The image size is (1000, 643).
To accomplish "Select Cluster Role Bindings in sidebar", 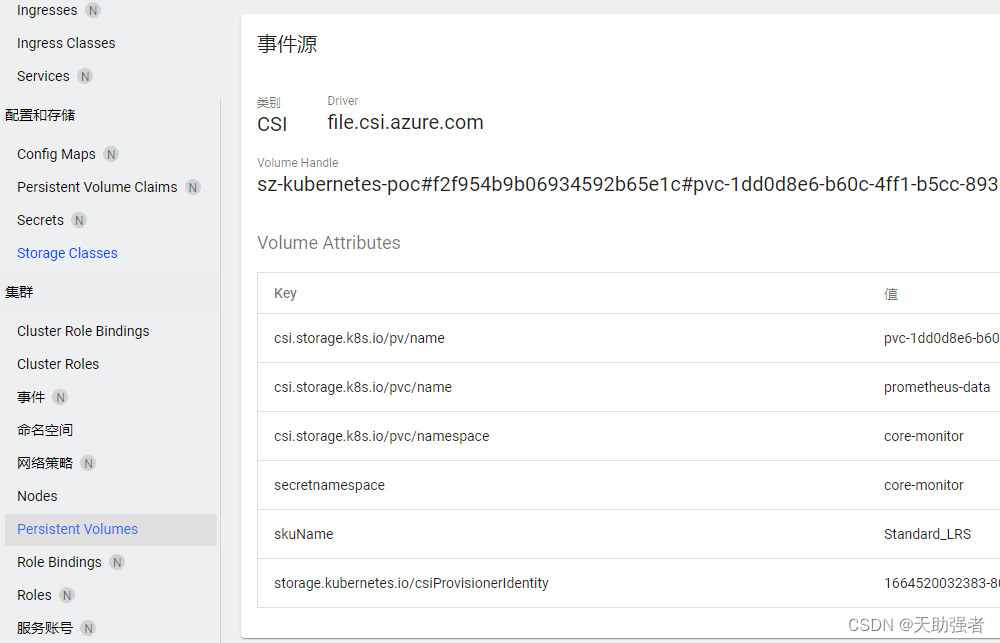I will (83, 330).
